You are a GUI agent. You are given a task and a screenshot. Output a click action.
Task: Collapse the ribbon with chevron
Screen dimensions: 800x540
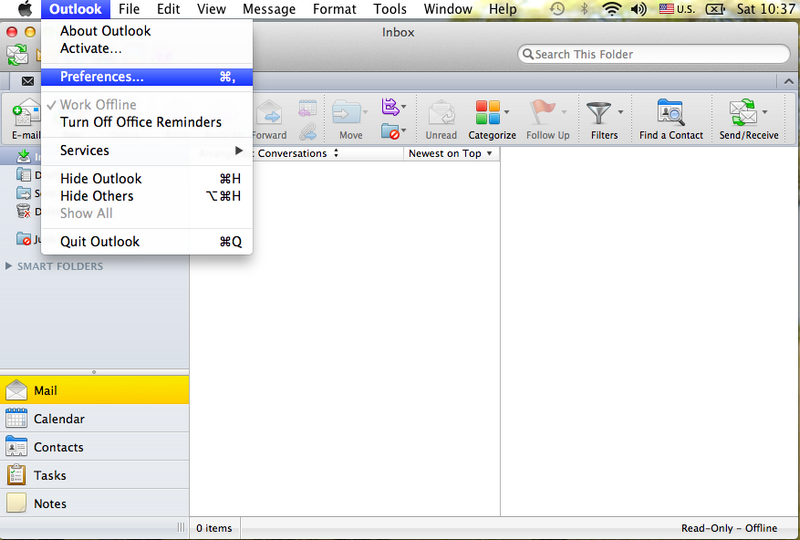788,81
